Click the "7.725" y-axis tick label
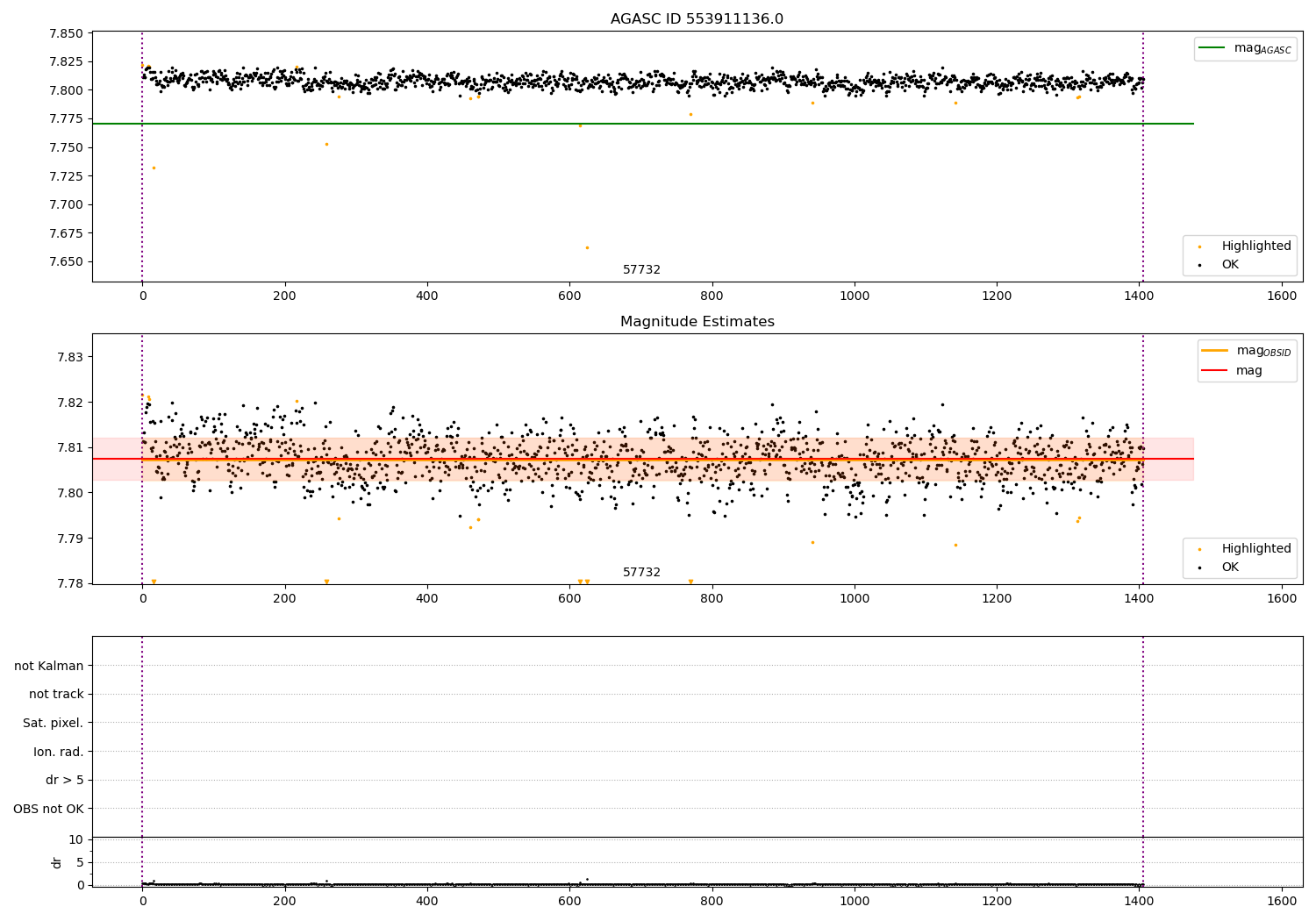Screen dimensions: 1316x921 (x=67, y=176)
